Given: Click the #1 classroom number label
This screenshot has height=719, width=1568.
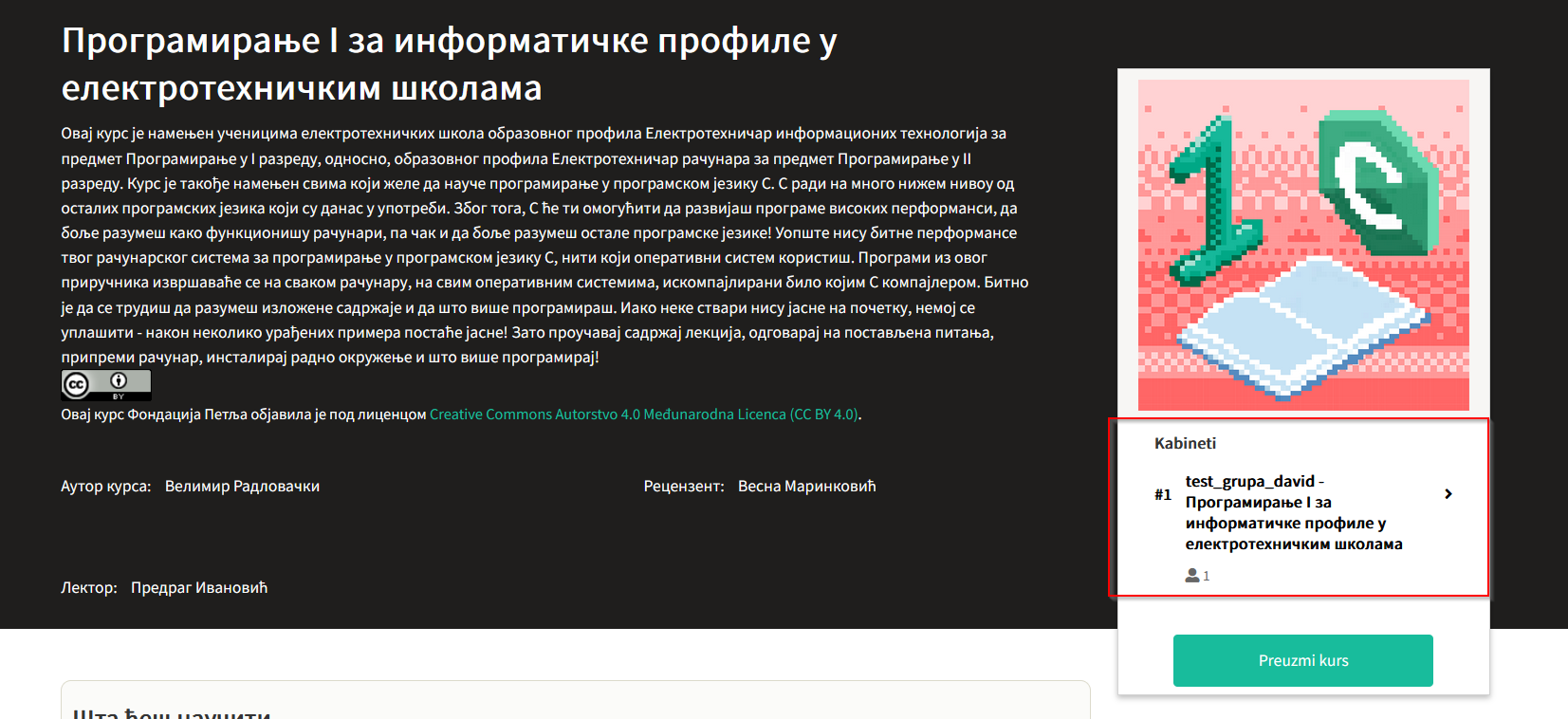Looking at the screenshot, I should [x=1163, y=494].
